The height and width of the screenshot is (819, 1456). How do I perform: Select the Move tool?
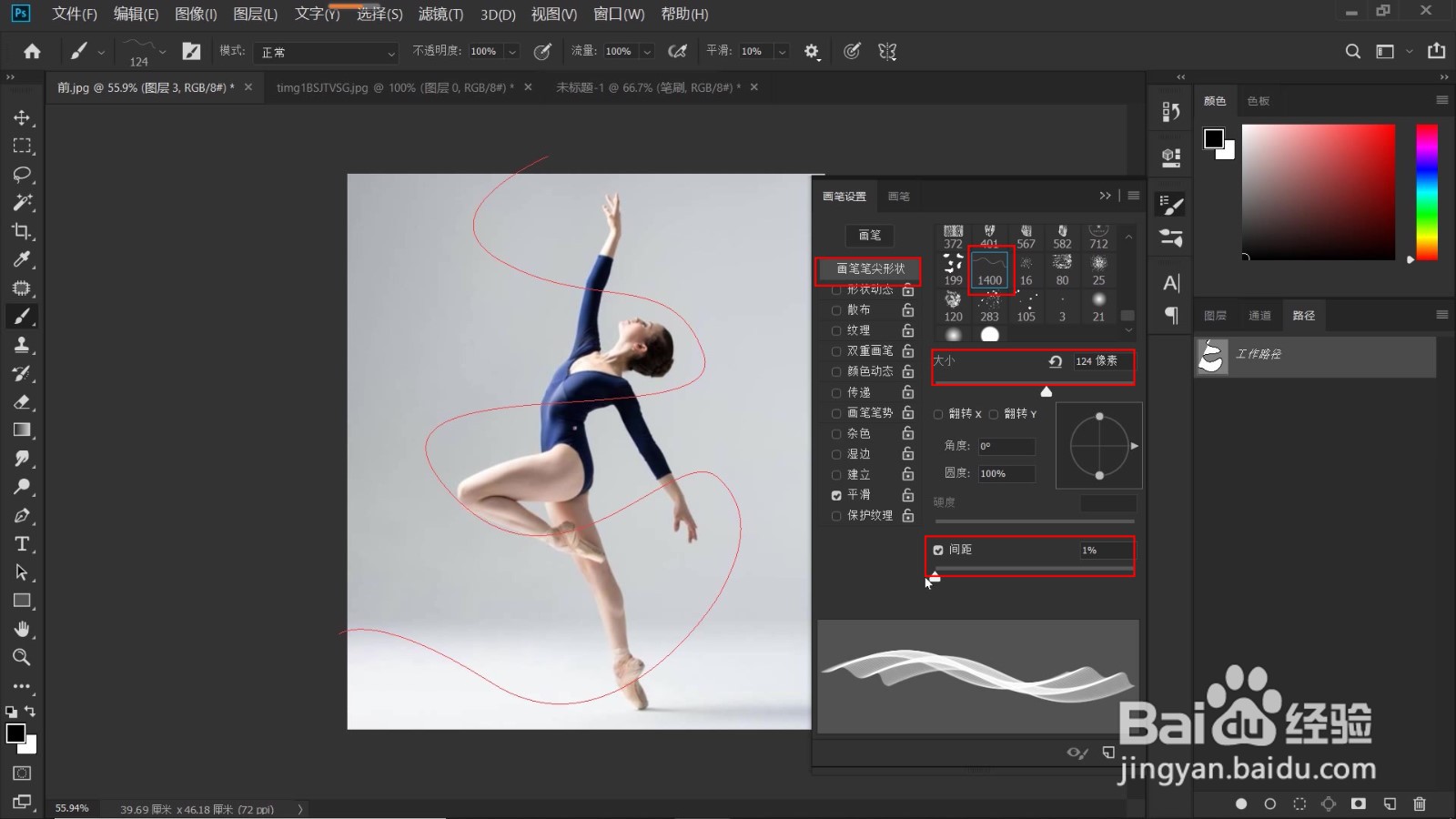22,117
